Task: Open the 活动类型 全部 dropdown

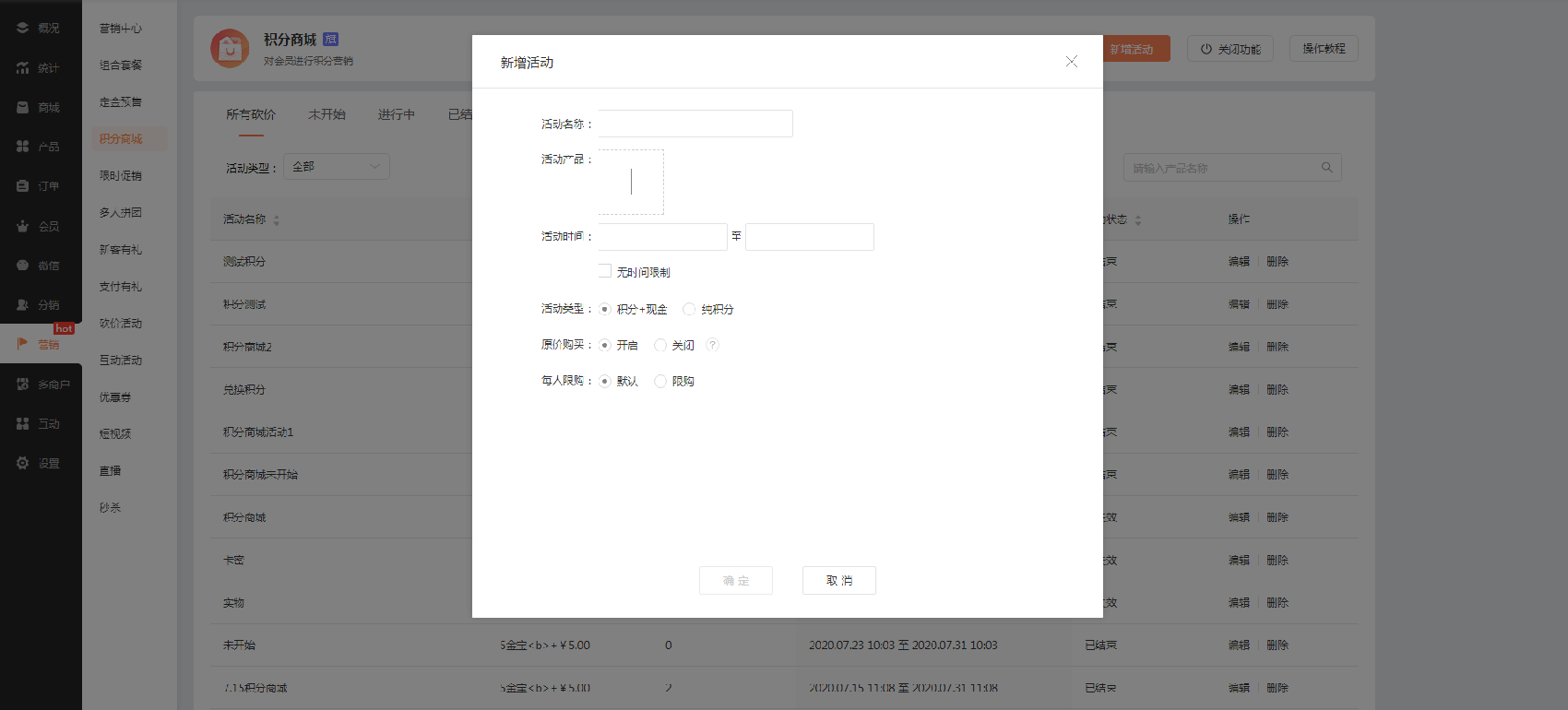Action: [337, 166]
